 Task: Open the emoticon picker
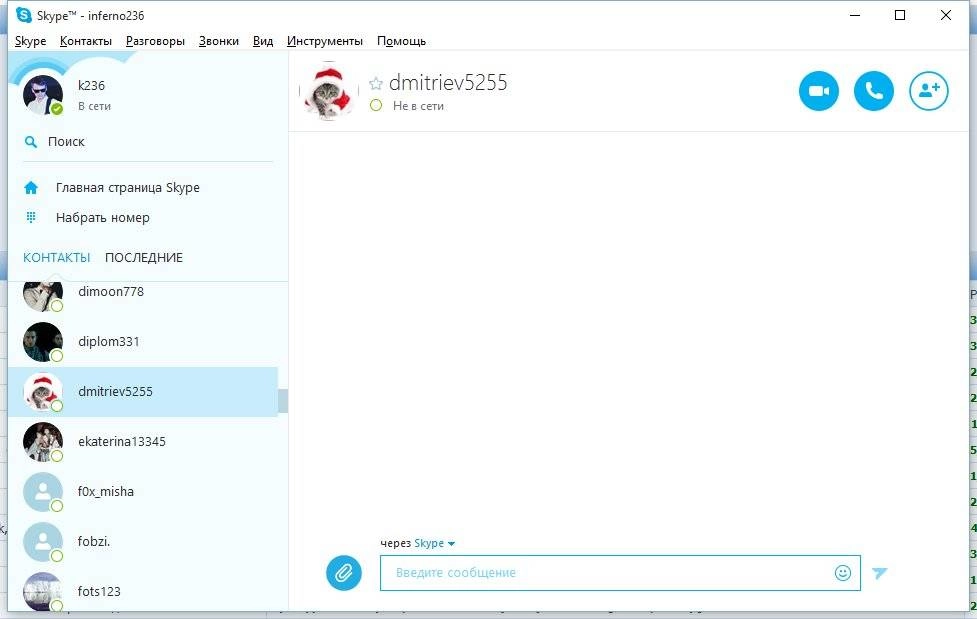point(842,572)
